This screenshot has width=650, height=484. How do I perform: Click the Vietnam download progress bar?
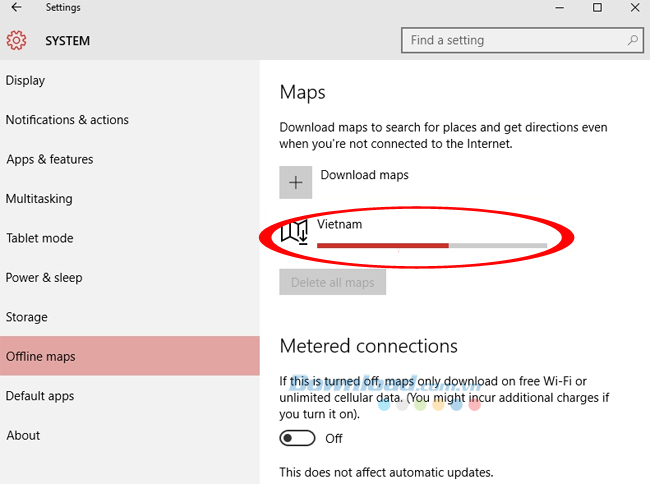pos(432,245)
